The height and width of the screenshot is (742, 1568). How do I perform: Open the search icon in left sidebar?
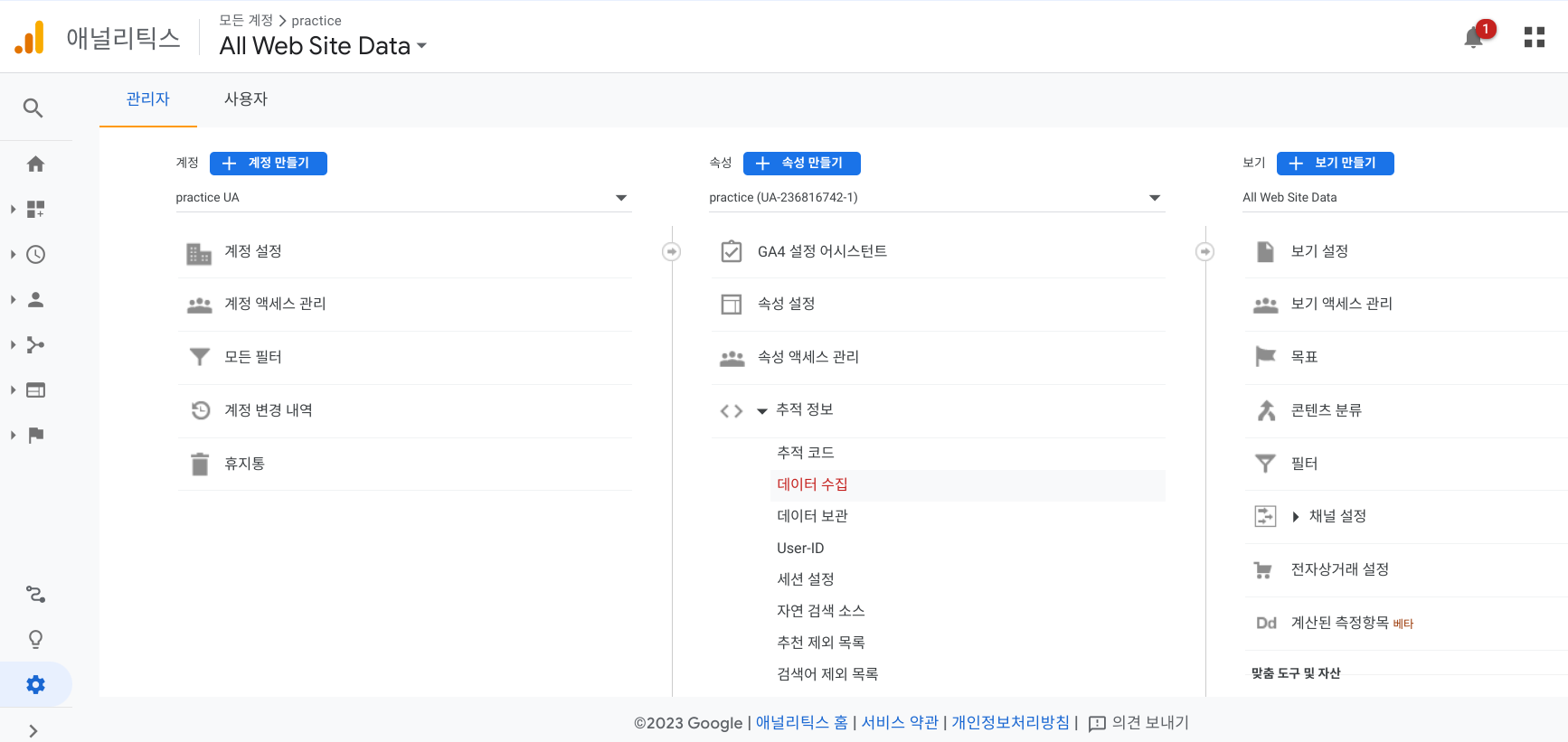coord(33,108)
